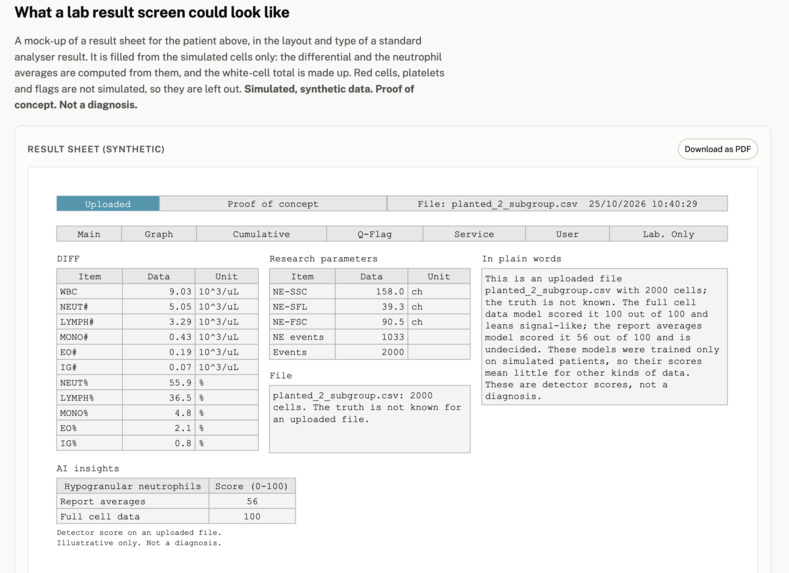Click the LYMPH% value 36.5
This screenshot has height=573, width=789.
[x=159, y=398]
